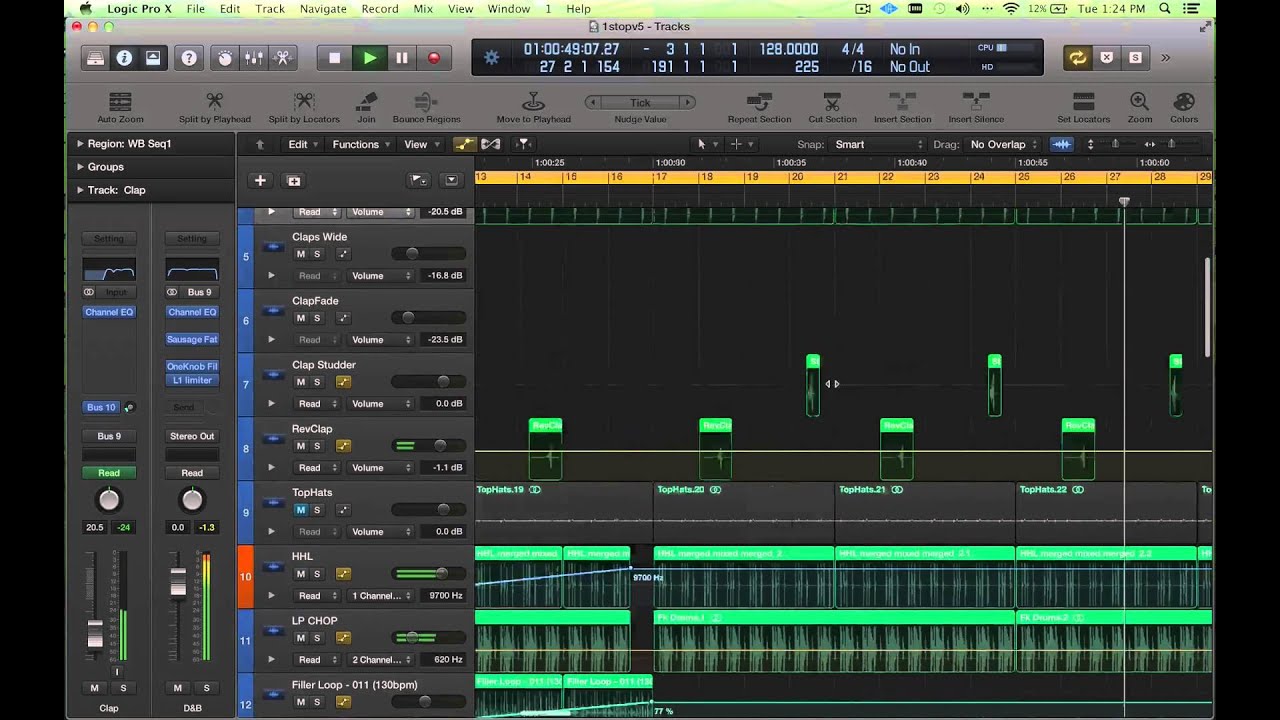The width and height of the screenshot is (1280, 720).
Task: Click the Stop transport button
Action: [x=335, y=58]
